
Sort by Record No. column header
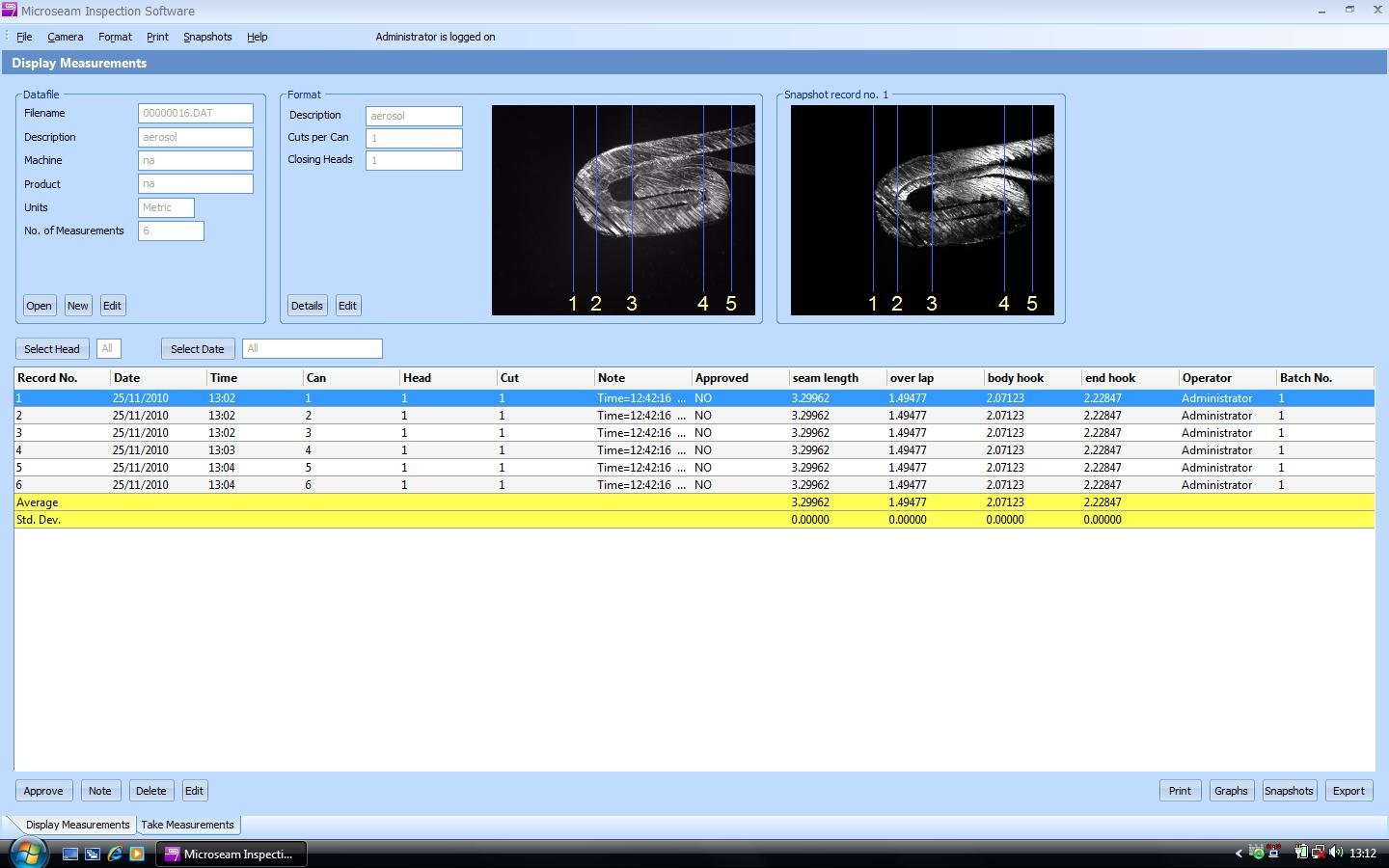tap(63, 378)
